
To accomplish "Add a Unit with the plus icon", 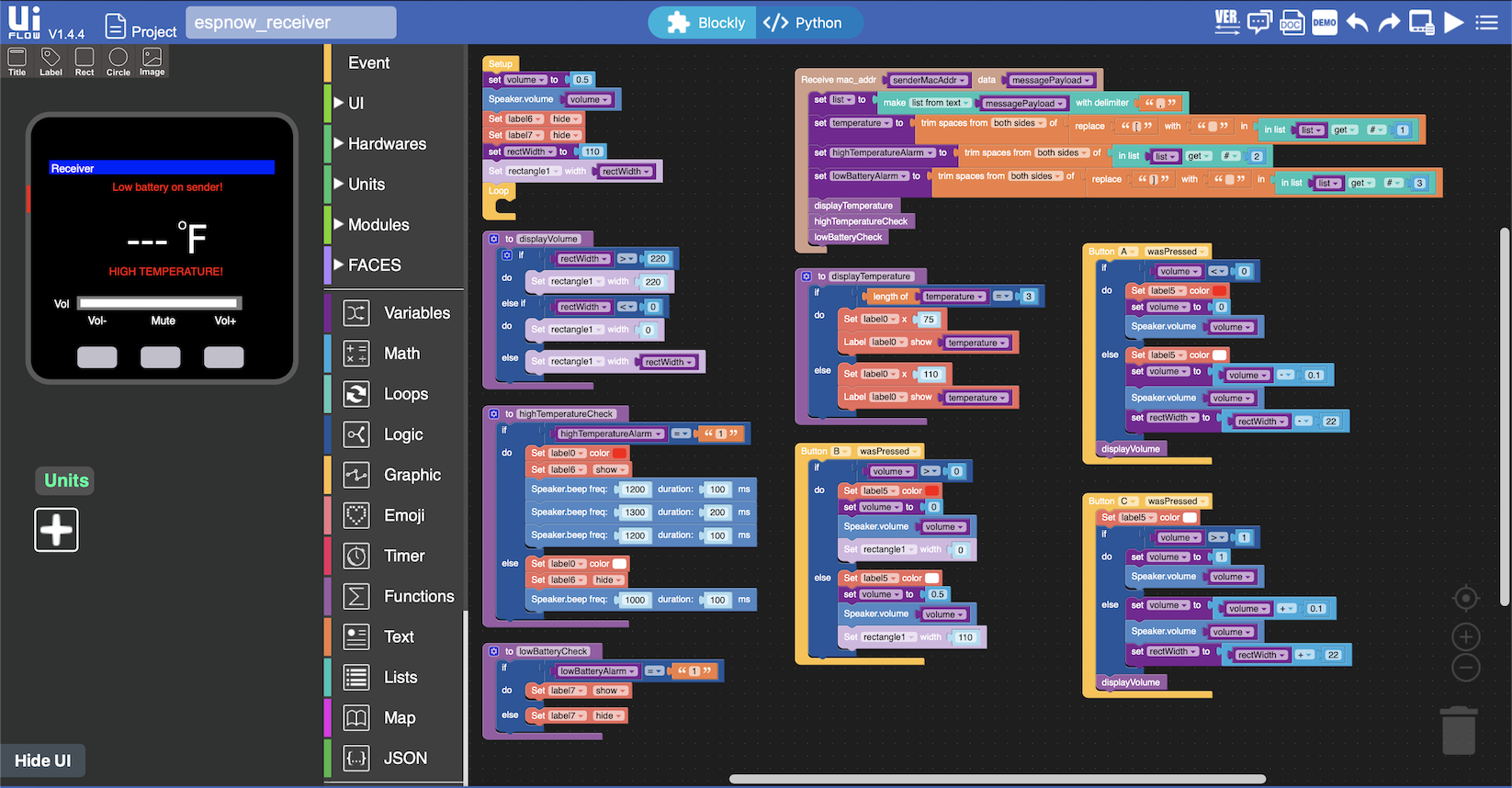I will click(57, 530).
